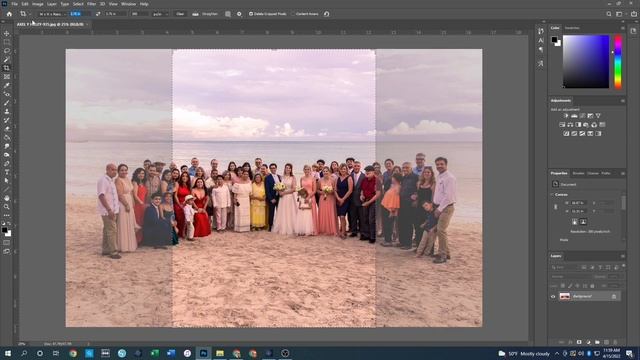
Task: Open the Select menu
Action: [x=78, y=4]
